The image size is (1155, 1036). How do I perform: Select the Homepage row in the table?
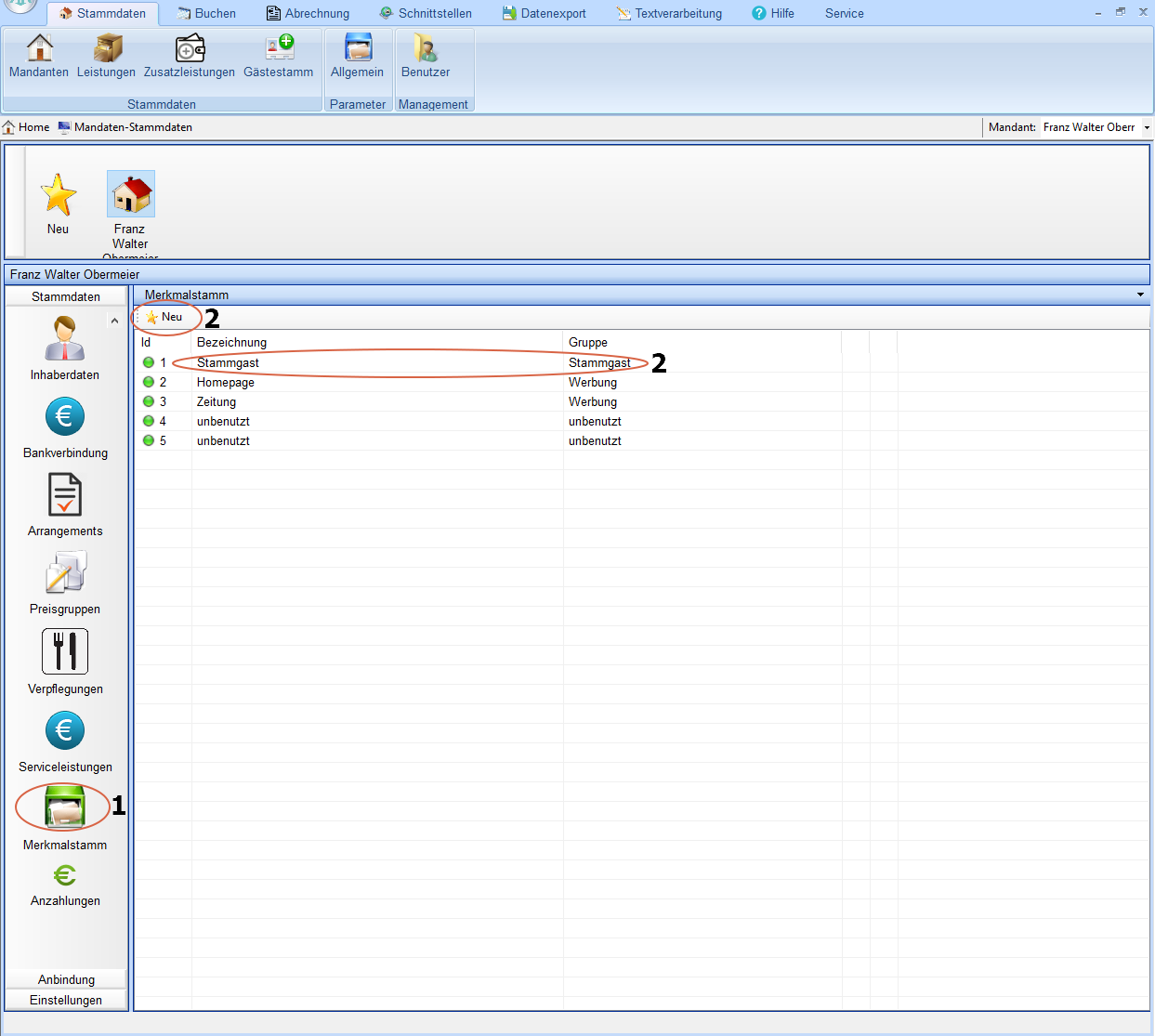coord(226,382)
